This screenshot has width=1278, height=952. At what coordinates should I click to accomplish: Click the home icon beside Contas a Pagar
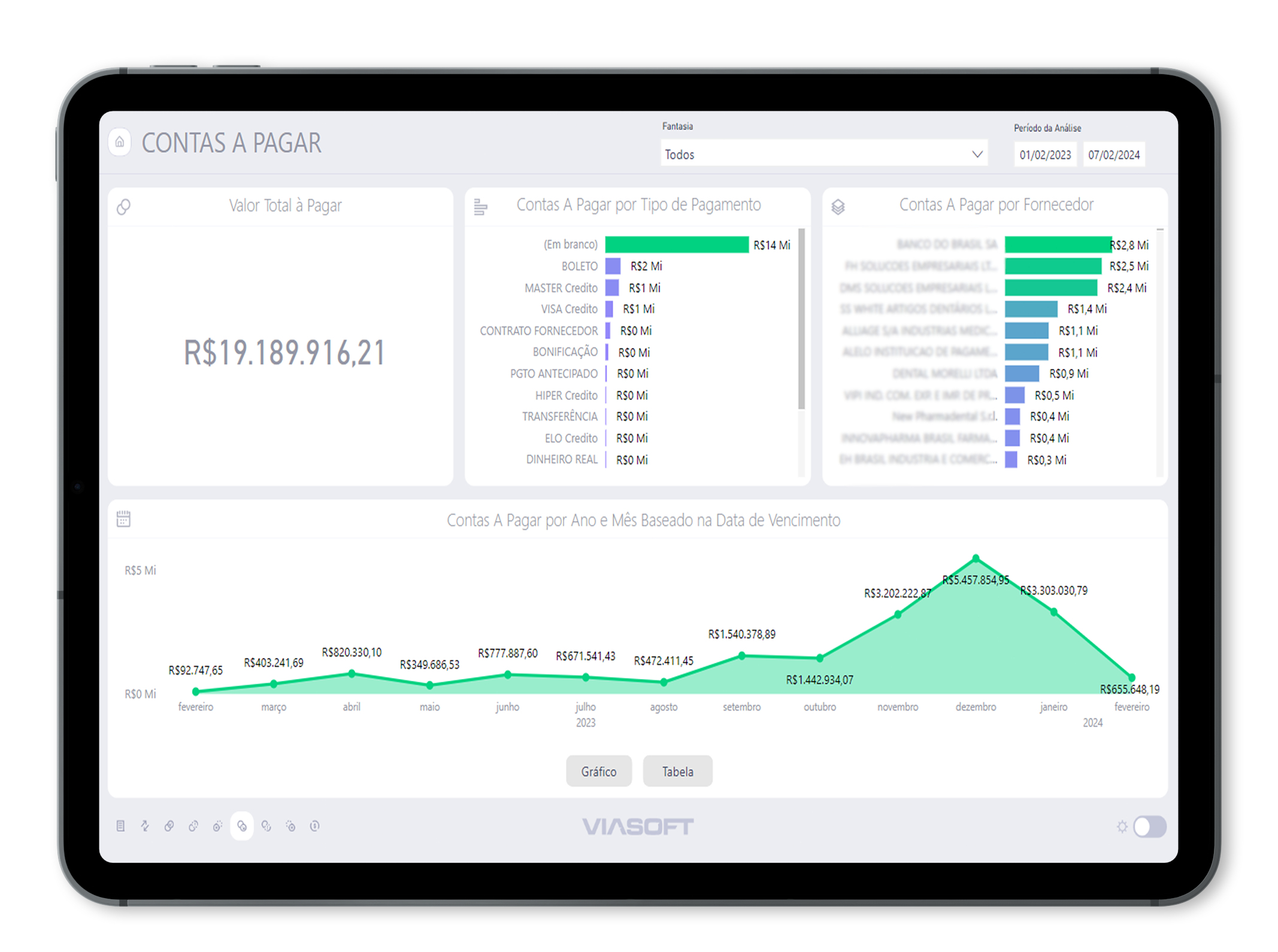tap(120, 143)
